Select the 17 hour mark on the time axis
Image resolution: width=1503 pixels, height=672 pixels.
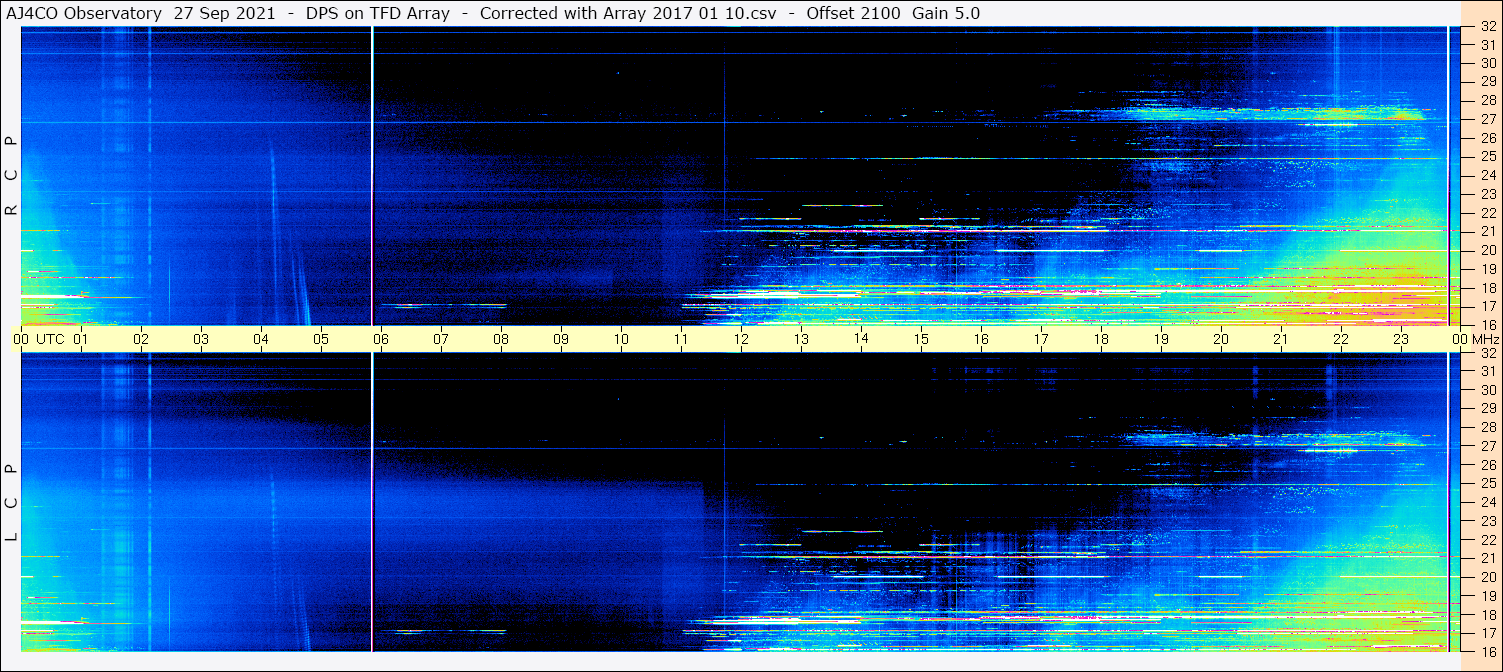click(1041, 339)
